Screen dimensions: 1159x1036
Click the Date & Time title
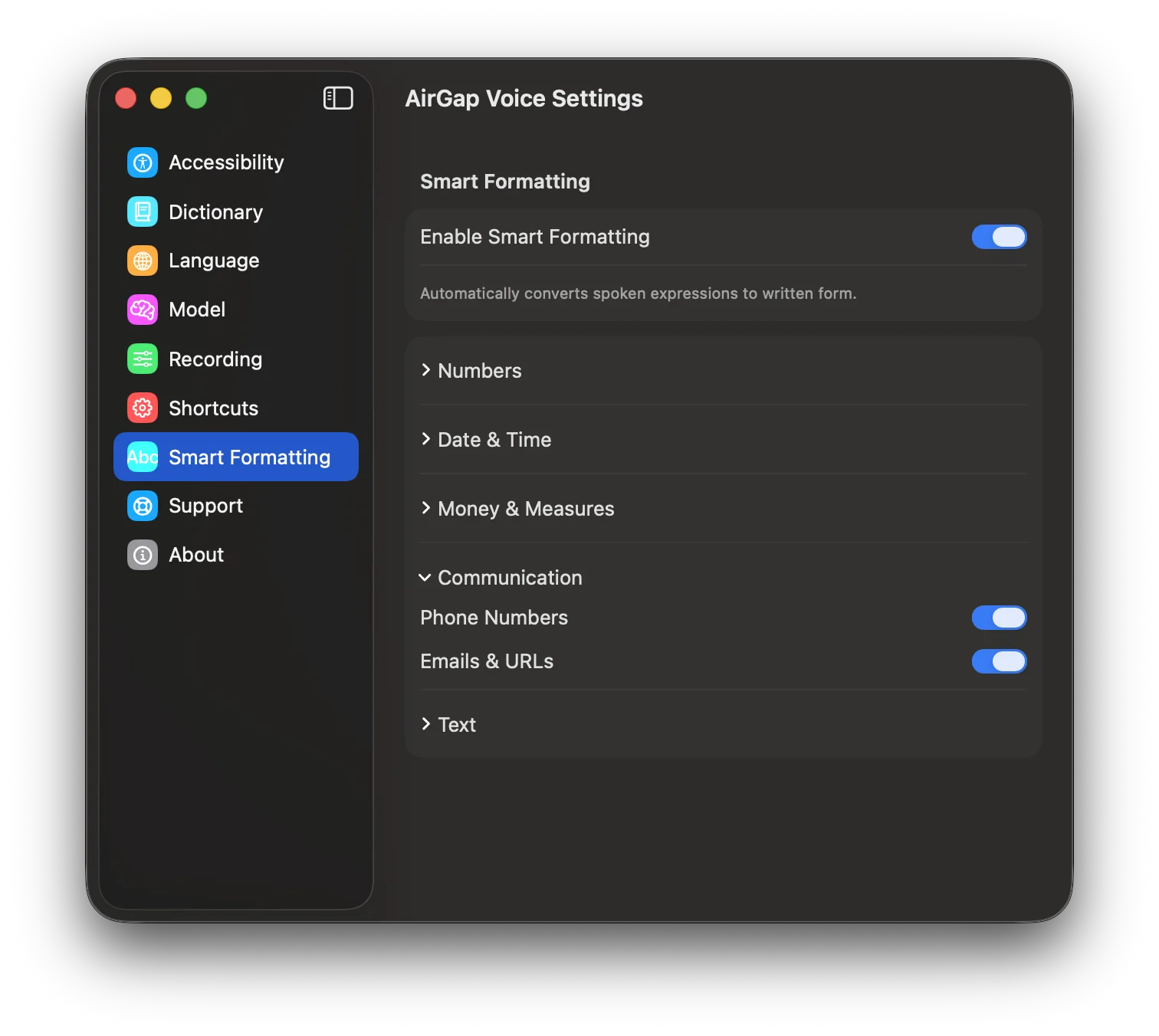pos(494,440)
